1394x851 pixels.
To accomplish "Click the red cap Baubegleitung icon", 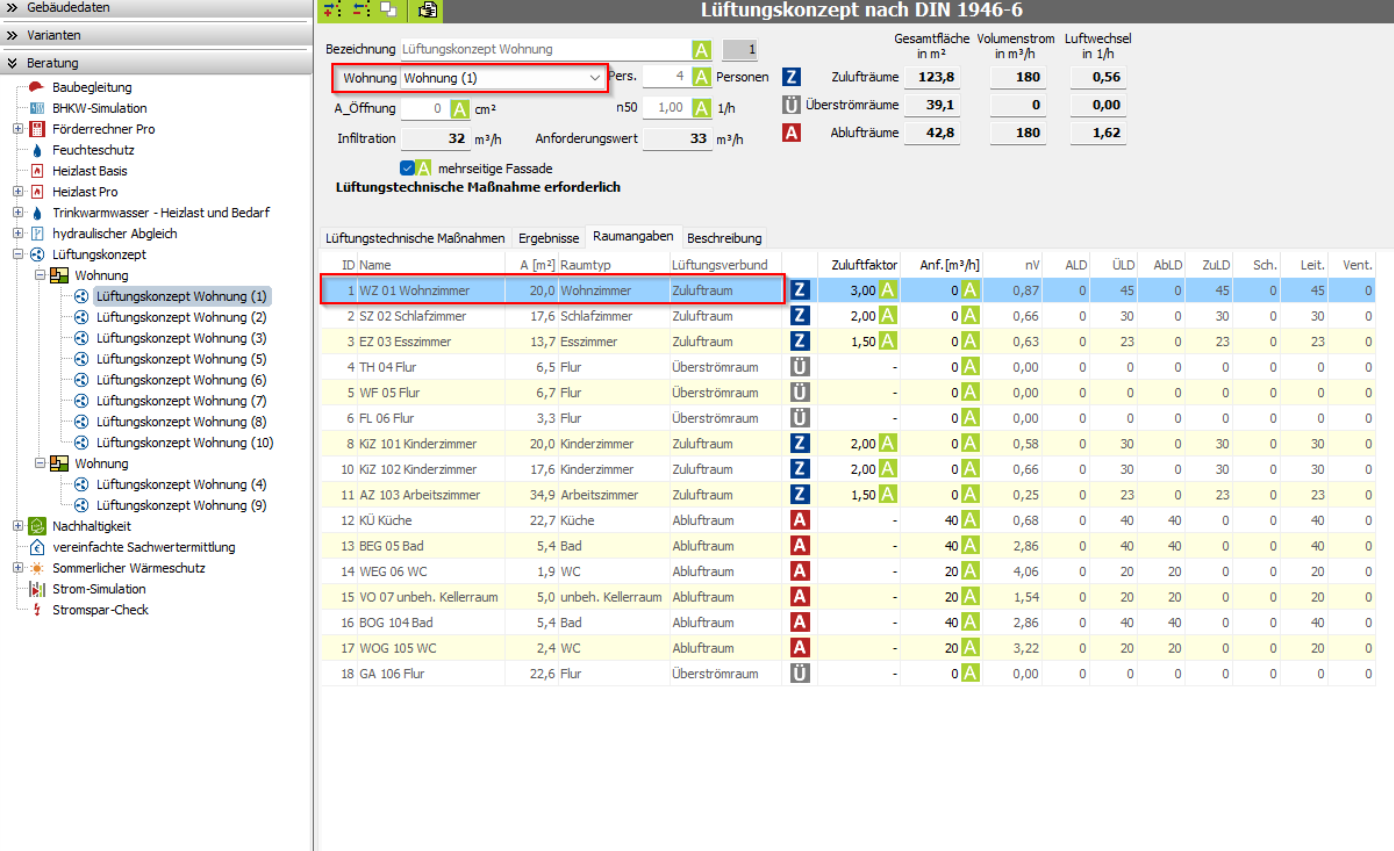I will pos(37,88).
